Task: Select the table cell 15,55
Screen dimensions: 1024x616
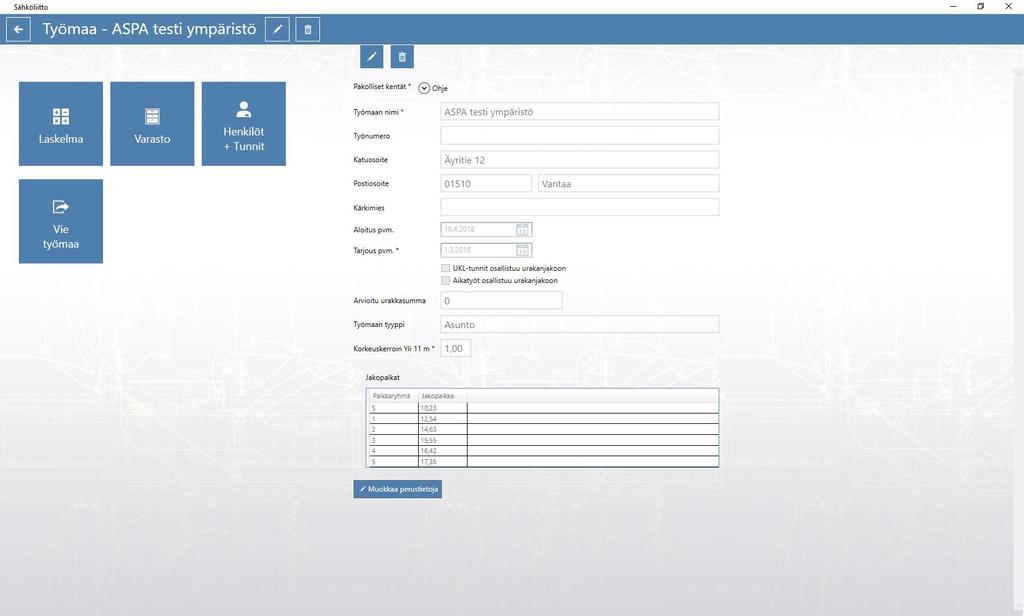Action: [443, 440]
